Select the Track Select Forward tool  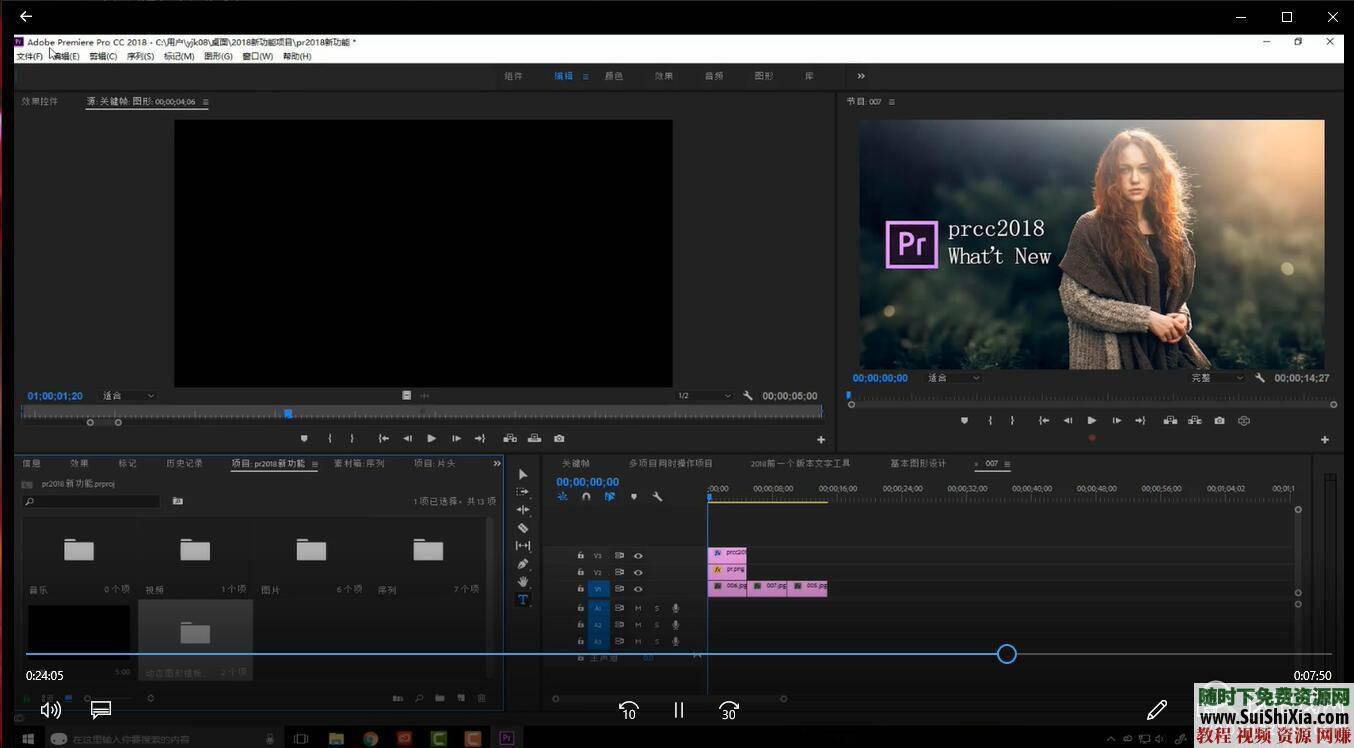(x=521, y=492)
